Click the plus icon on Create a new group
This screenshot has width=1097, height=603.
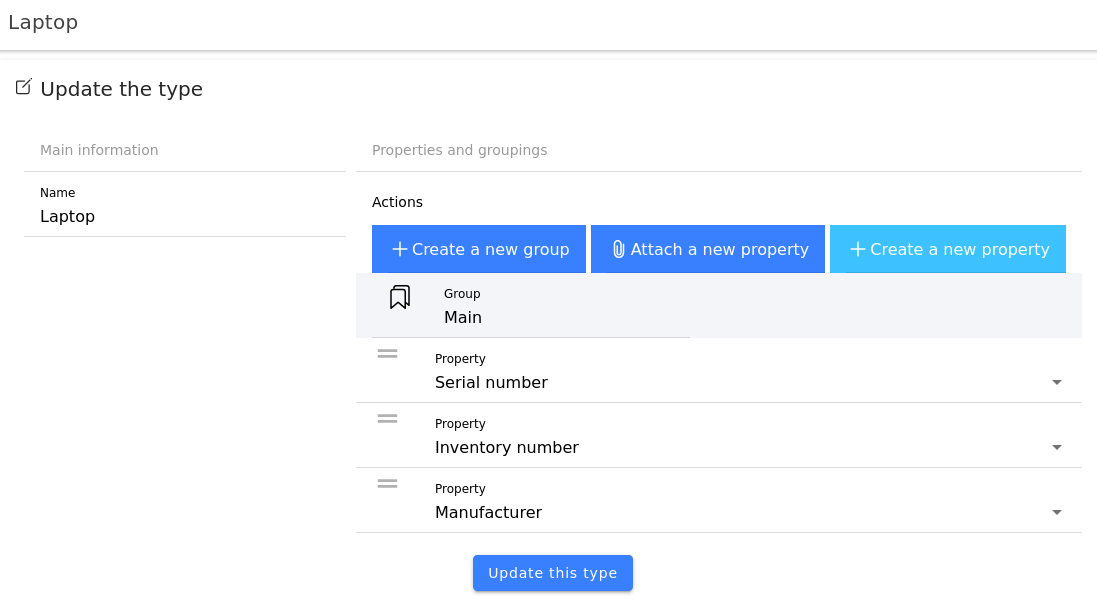pos(399,249)
